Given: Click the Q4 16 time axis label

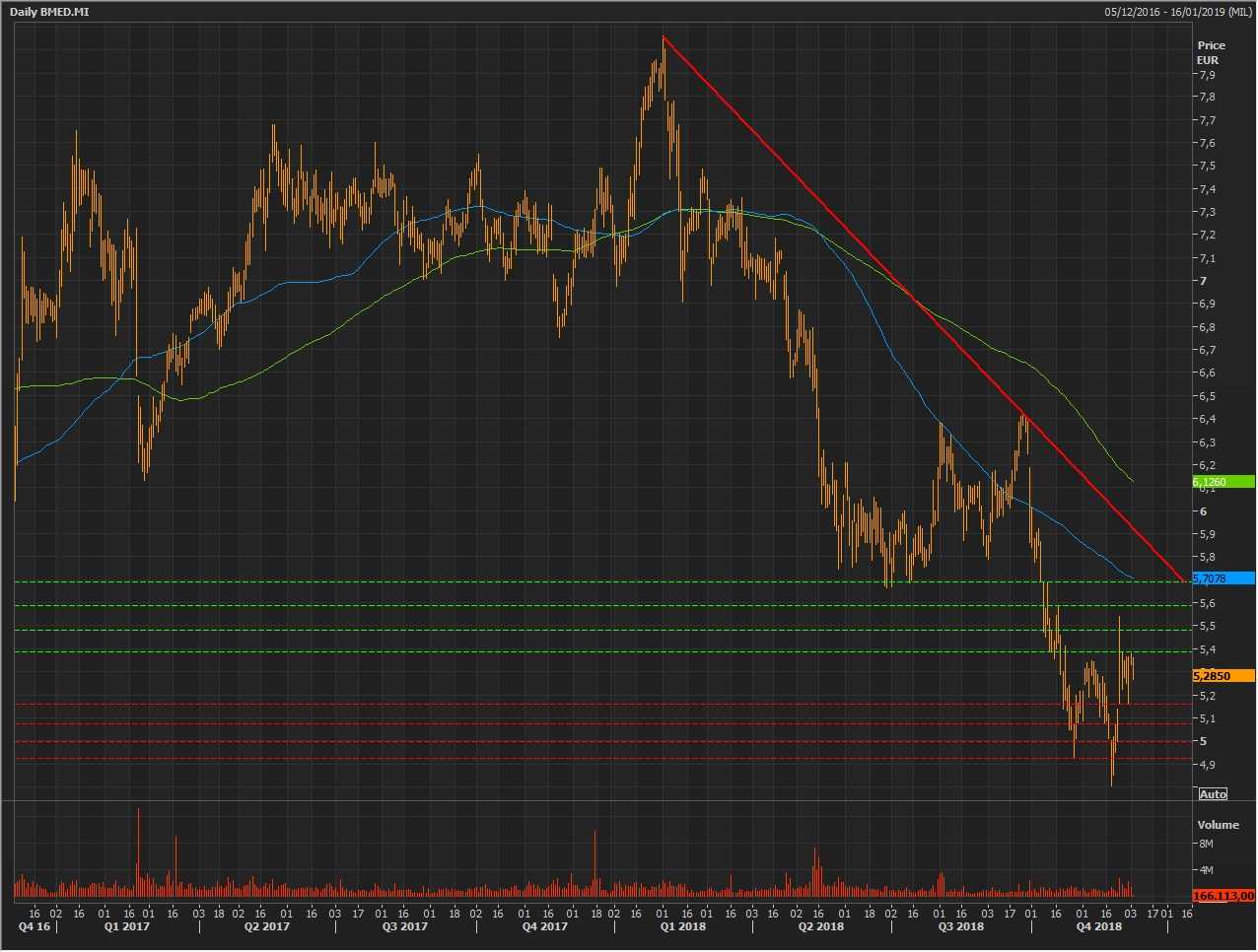Looking at the screenshot, I should [34, 927].
